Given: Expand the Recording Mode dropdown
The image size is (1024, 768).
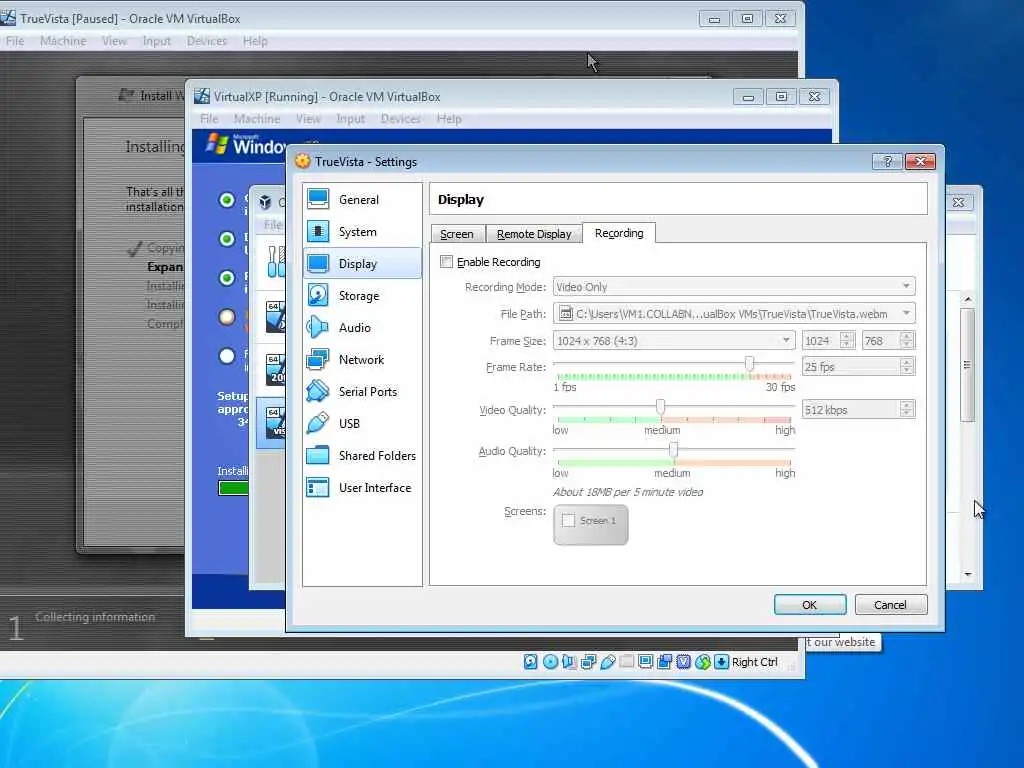Looking at the screenshot, I should [906, 286].
